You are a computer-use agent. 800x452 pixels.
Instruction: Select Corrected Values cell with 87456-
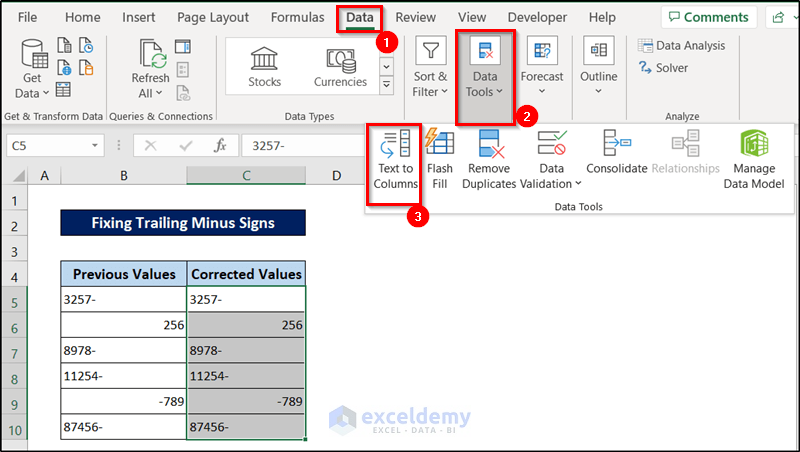(246, 427)
